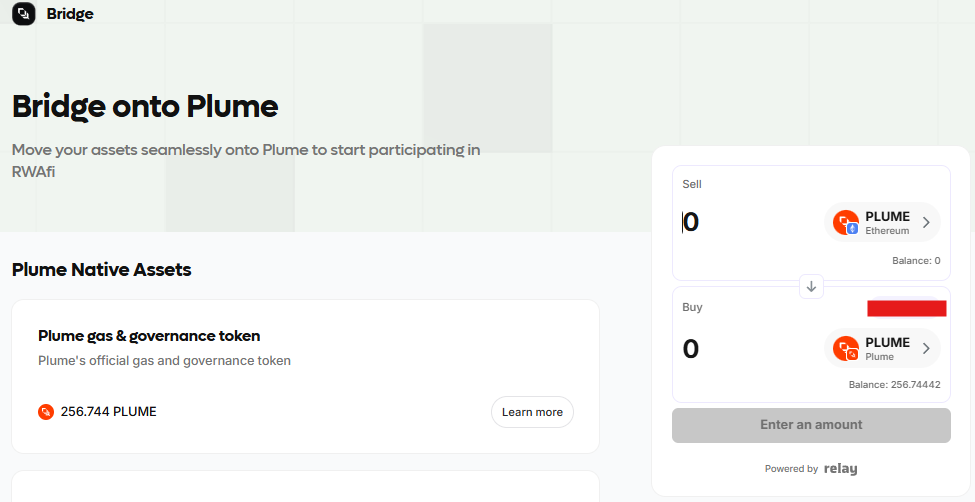Click the Sell Balance: 0 text
This screenshot has height=502, width=975.
(x=916, y=261)
